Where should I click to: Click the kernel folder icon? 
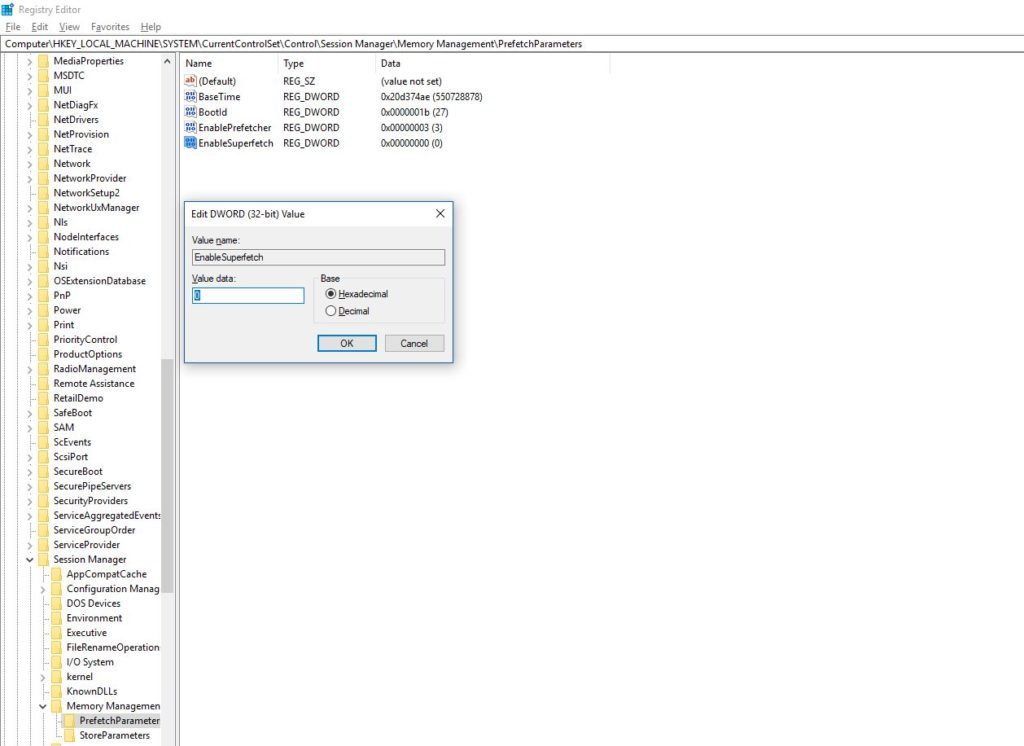click(x=55, y=676)
